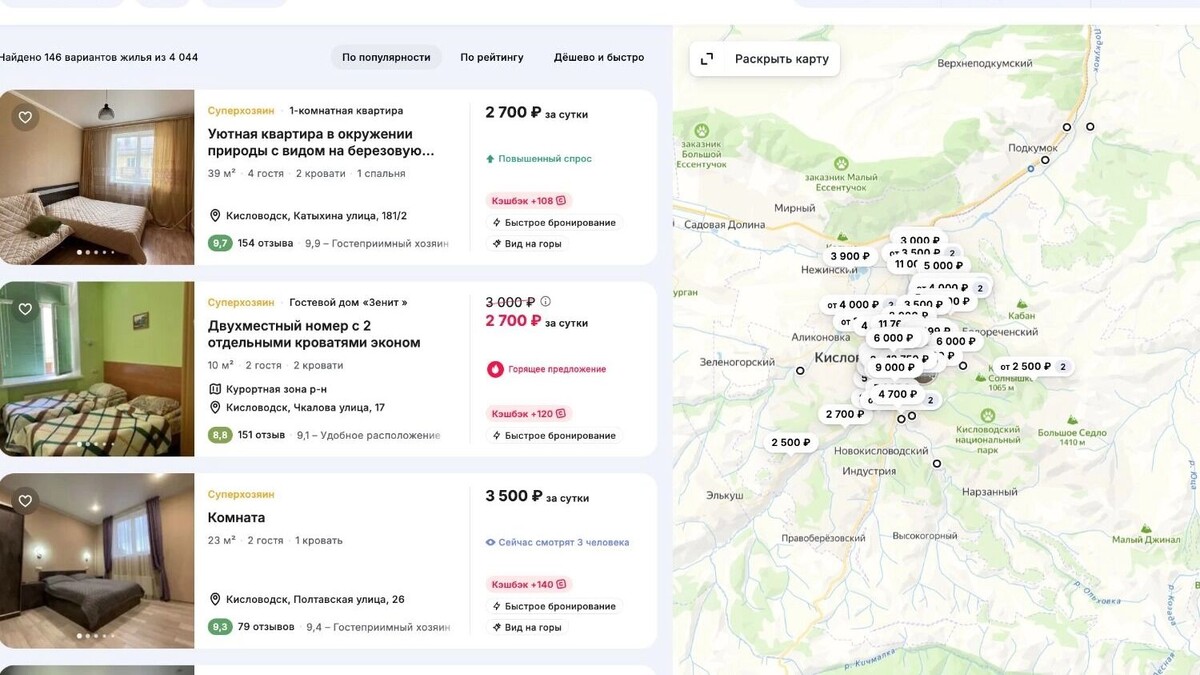Open photo of the Комната bedroom
The height and width of the screenshot is (675, 1200).
click(97, 561)
